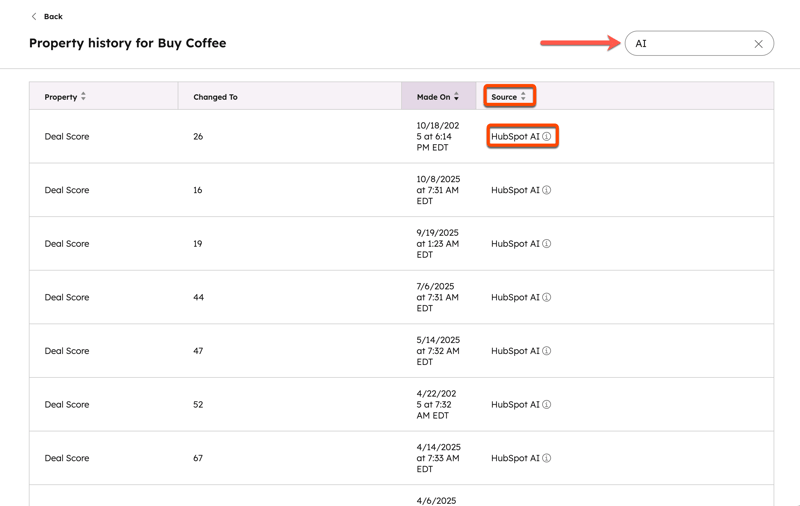The image size is (800, 506).
Task: Click info icon beside HubSpot AI for score 19
Action: tap(547, 244)
